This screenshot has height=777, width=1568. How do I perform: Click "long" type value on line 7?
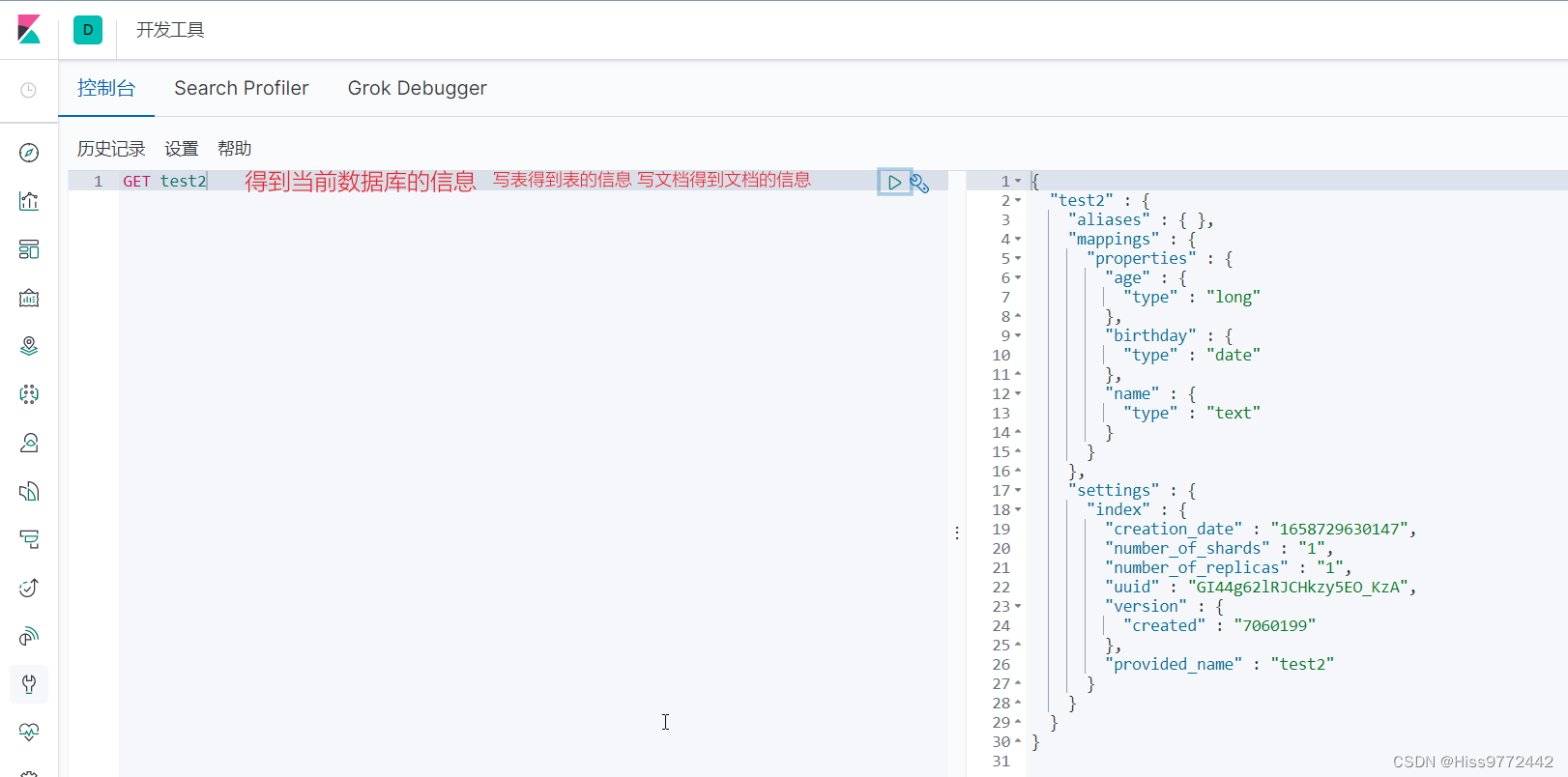coord(1234,297)
